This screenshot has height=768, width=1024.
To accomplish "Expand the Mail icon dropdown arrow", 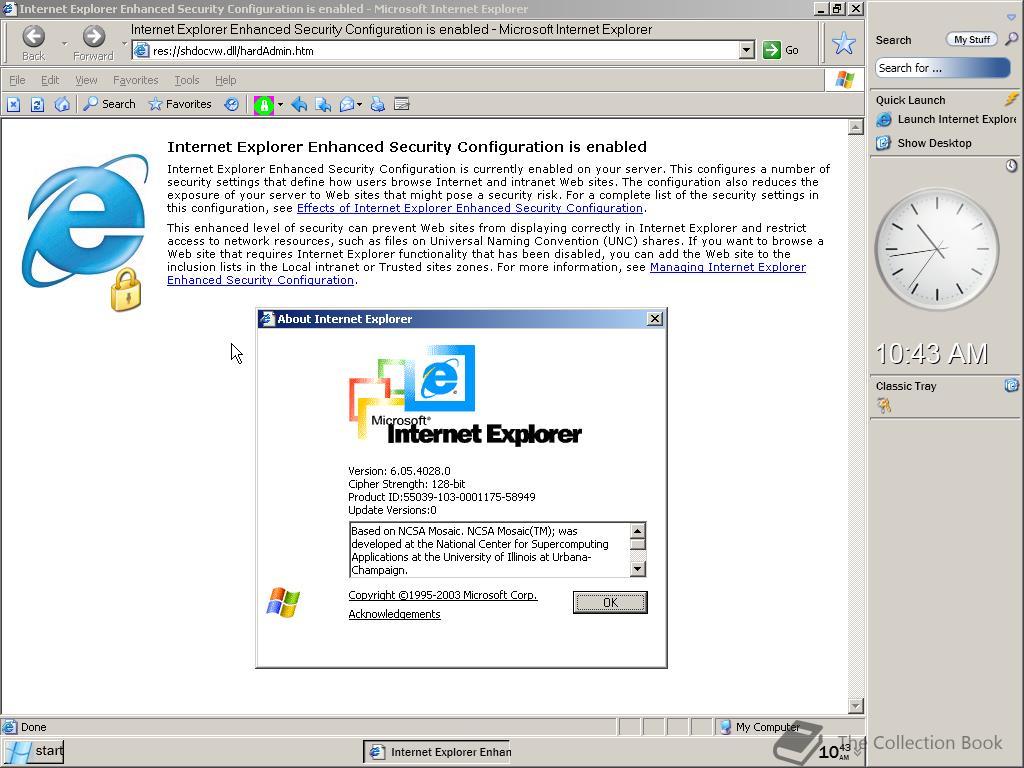I will (359, 104).
